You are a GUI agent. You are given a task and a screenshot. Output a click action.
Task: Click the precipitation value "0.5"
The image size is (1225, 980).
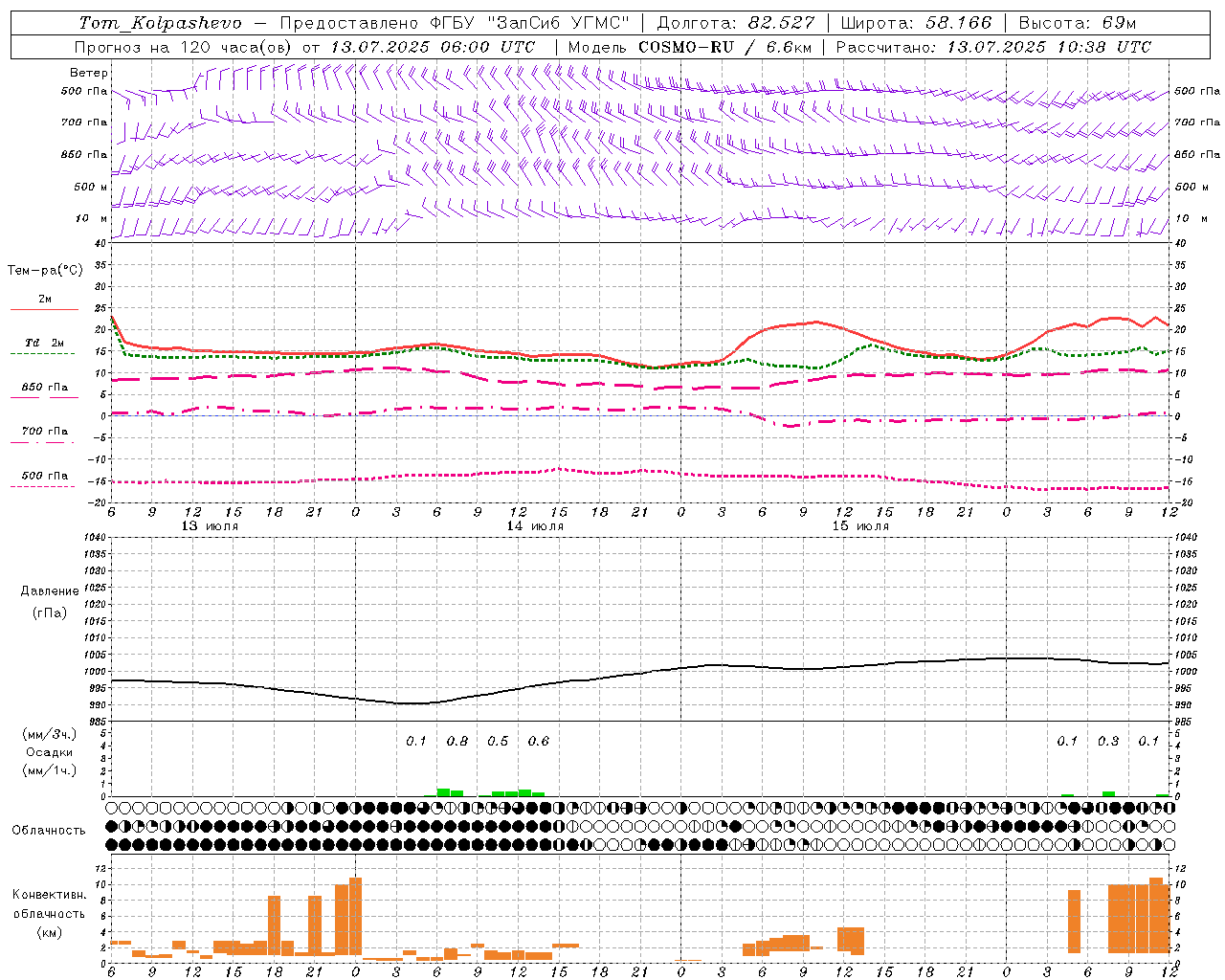tap(498, 742)
